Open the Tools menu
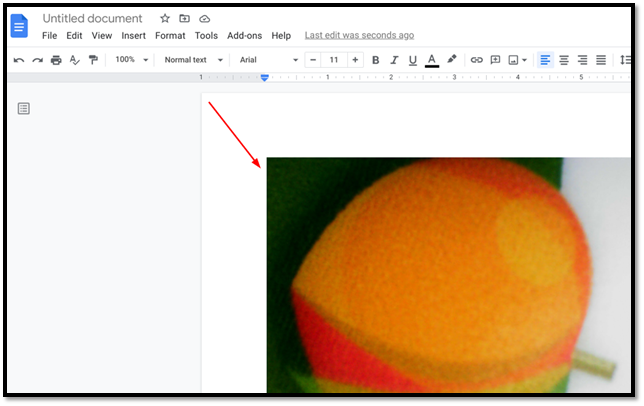Image resolution: width=644 pixels, height=406 pixels. (206, 36)
